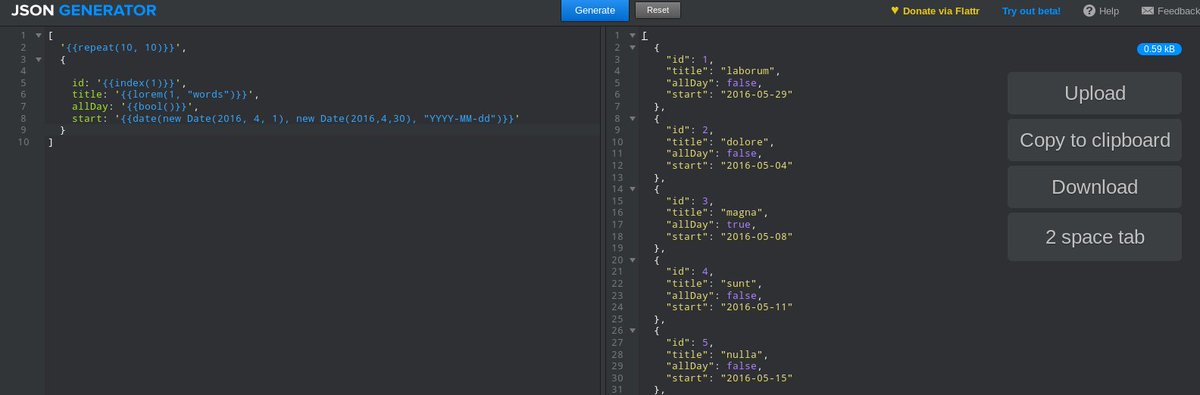Click the allDay: '{{bool()}}' template line

pyautogui.click(x=135, y=107)
